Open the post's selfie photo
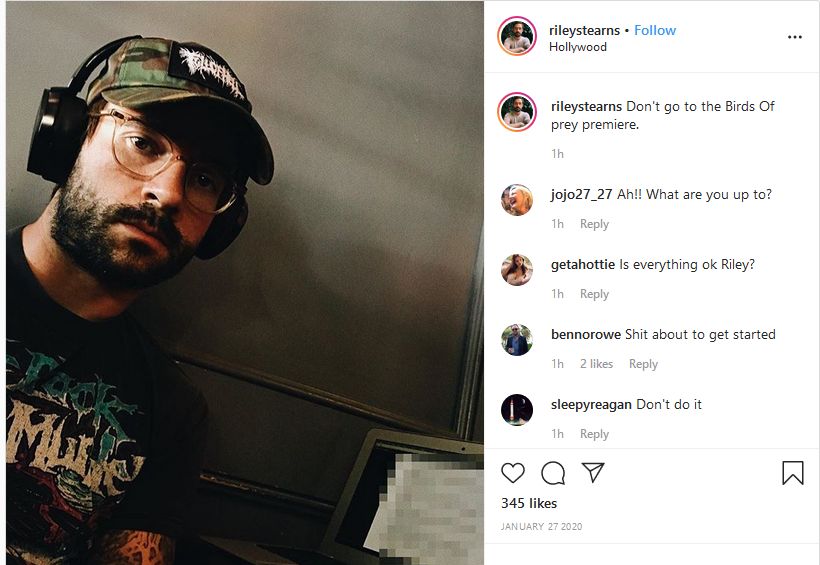 click(245, 283)
